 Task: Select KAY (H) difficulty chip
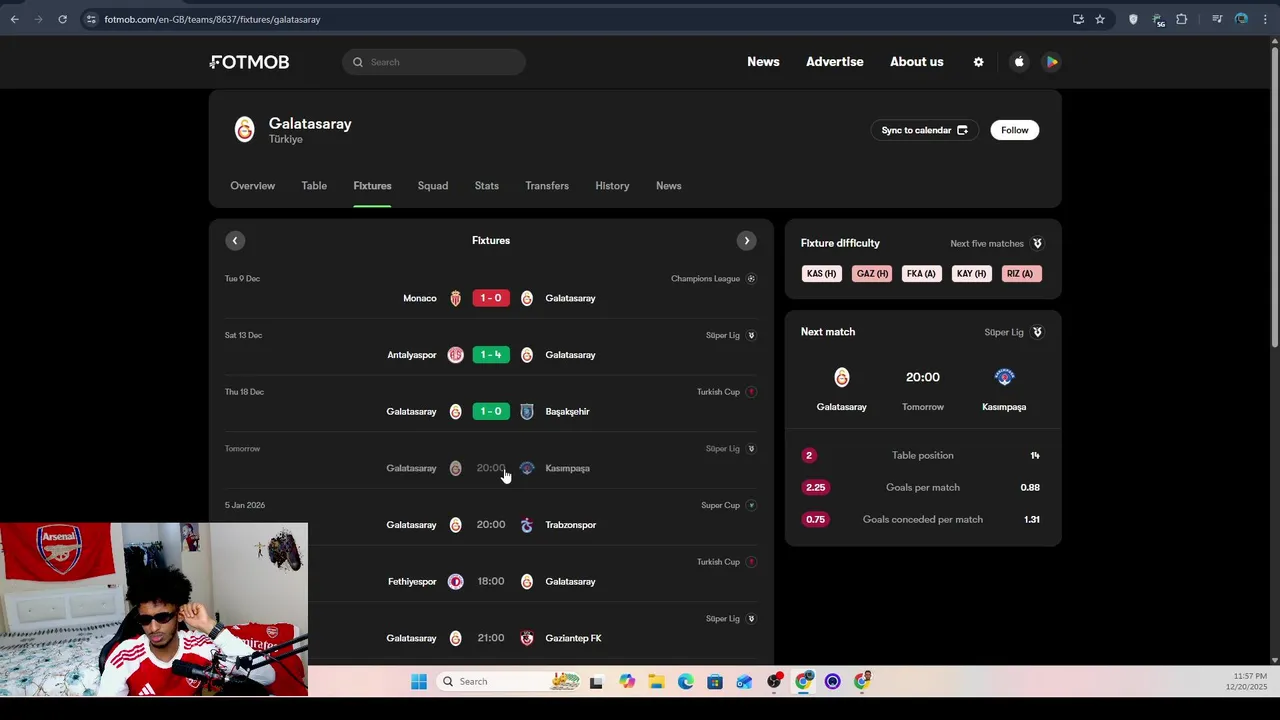(x=971, y=274)
